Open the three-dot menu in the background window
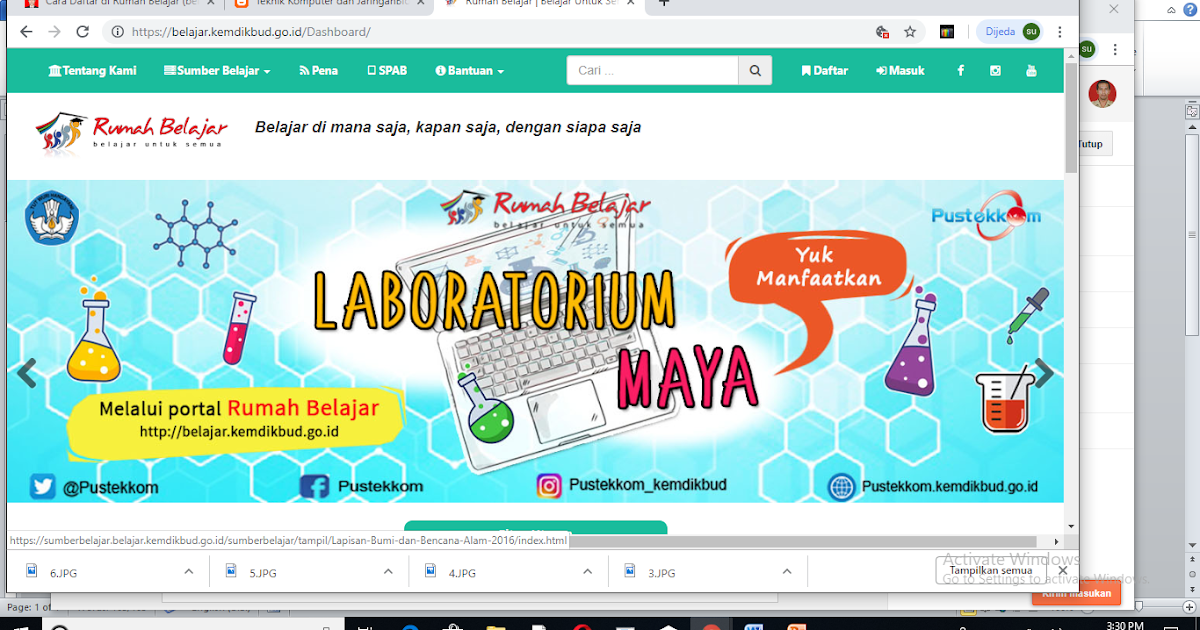 (x=1116, y=49)
